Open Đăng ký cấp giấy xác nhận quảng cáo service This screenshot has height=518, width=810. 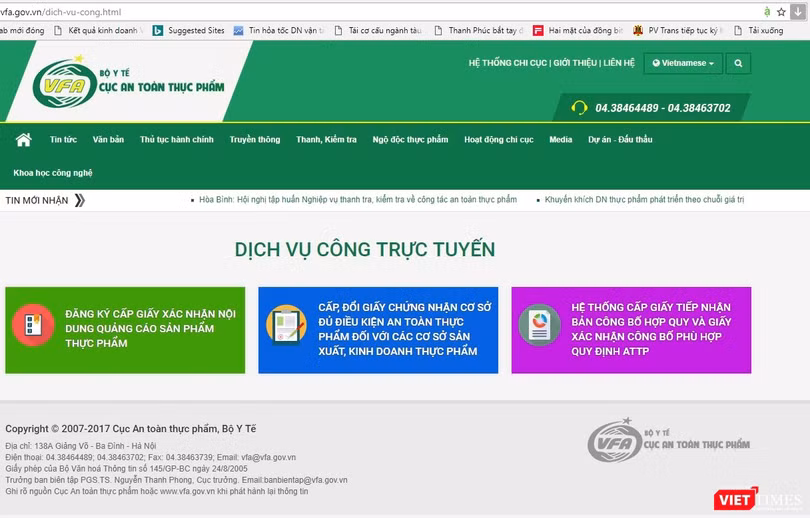point(125,330)
